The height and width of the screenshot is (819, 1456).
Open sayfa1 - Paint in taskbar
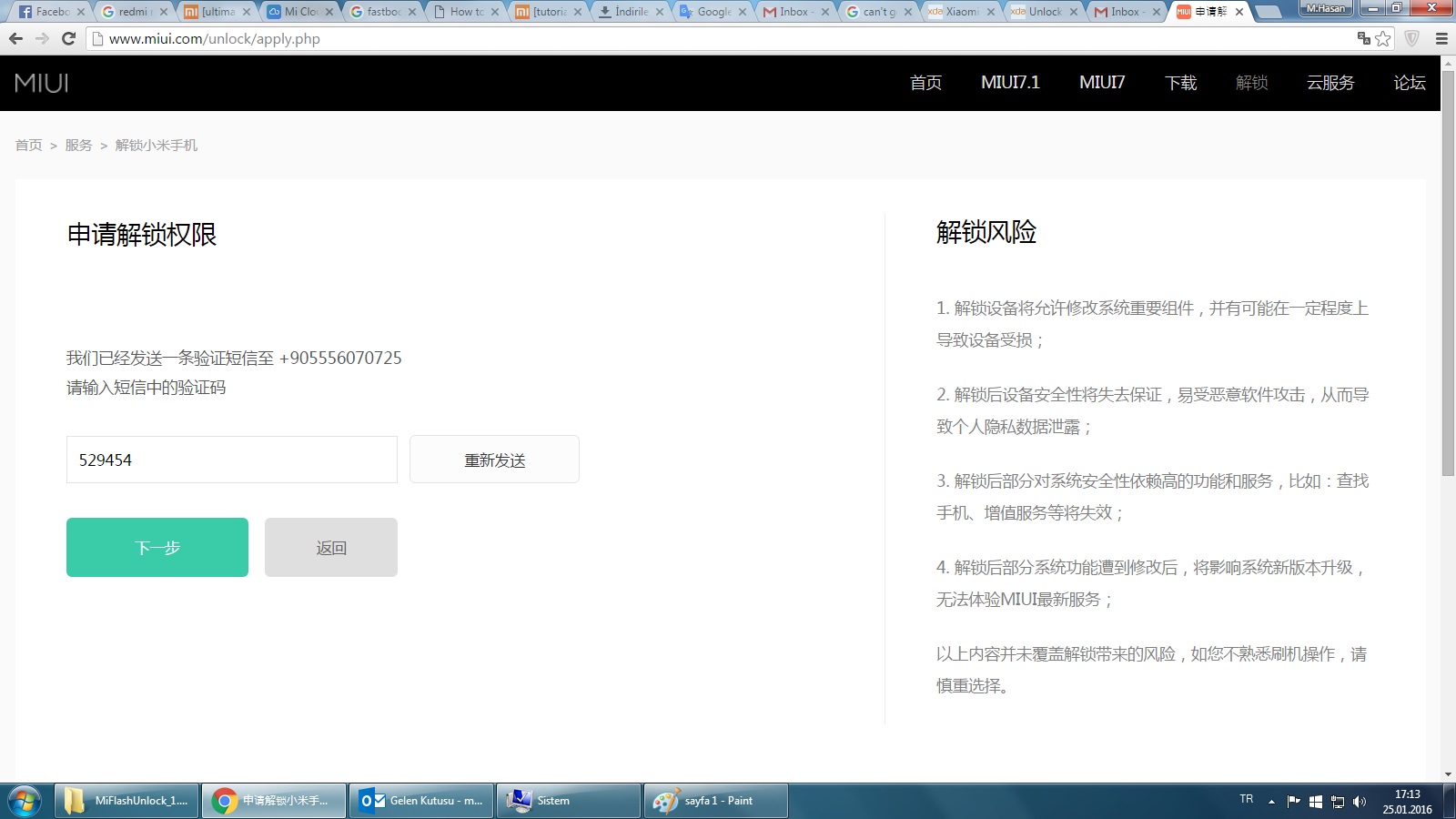[716, 801]
